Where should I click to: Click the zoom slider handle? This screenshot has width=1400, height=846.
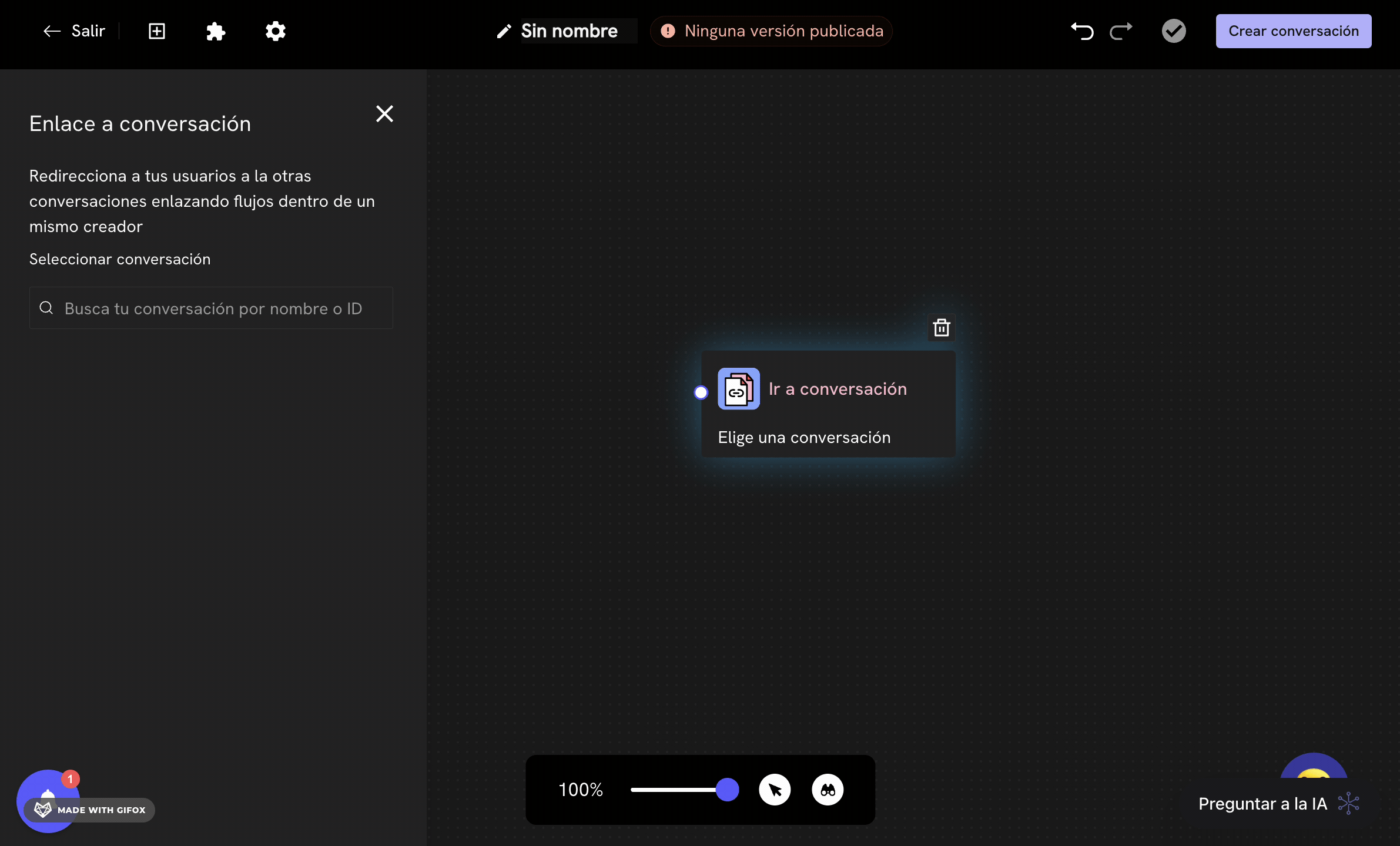(727, 790)
